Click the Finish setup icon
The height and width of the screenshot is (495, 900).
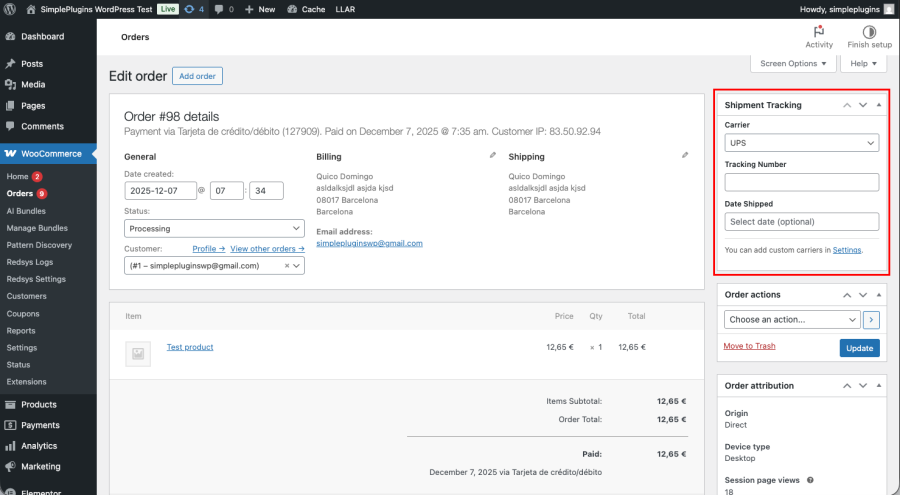pyautogui.click(x=868, y=32)
